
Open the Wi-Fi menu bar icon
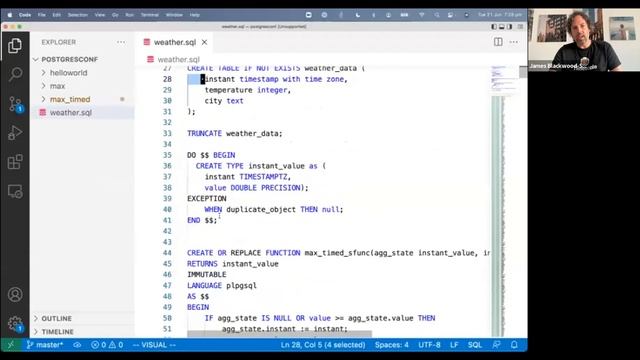click(x=422, y=15)
